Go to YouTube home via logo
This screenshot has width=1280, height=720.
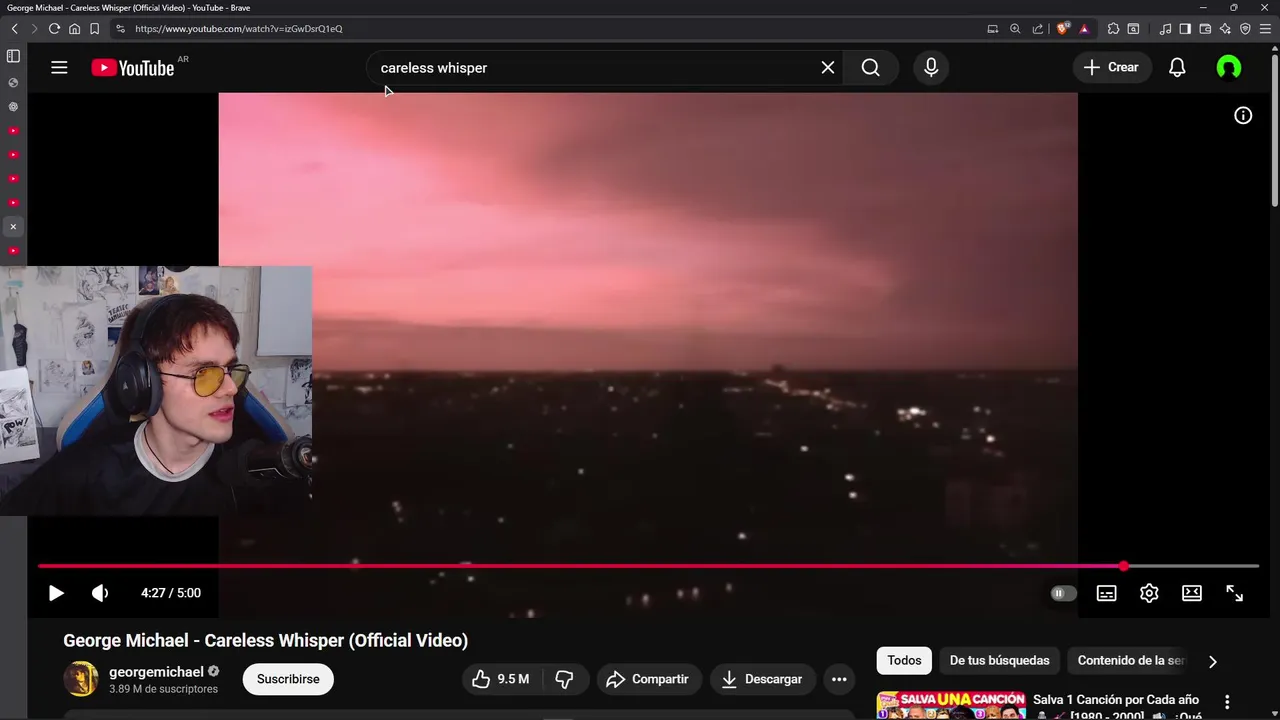click(133, 68)
